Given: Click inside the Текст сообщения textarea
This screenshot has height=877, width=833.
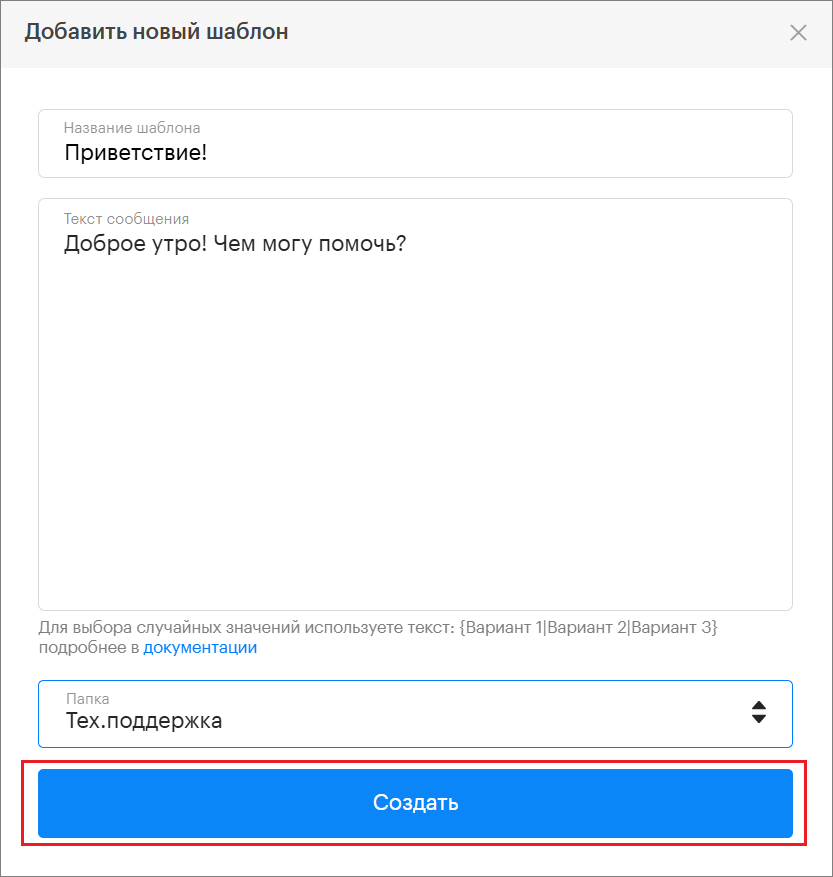Looking at the screenshot, I should pos(415,400).
